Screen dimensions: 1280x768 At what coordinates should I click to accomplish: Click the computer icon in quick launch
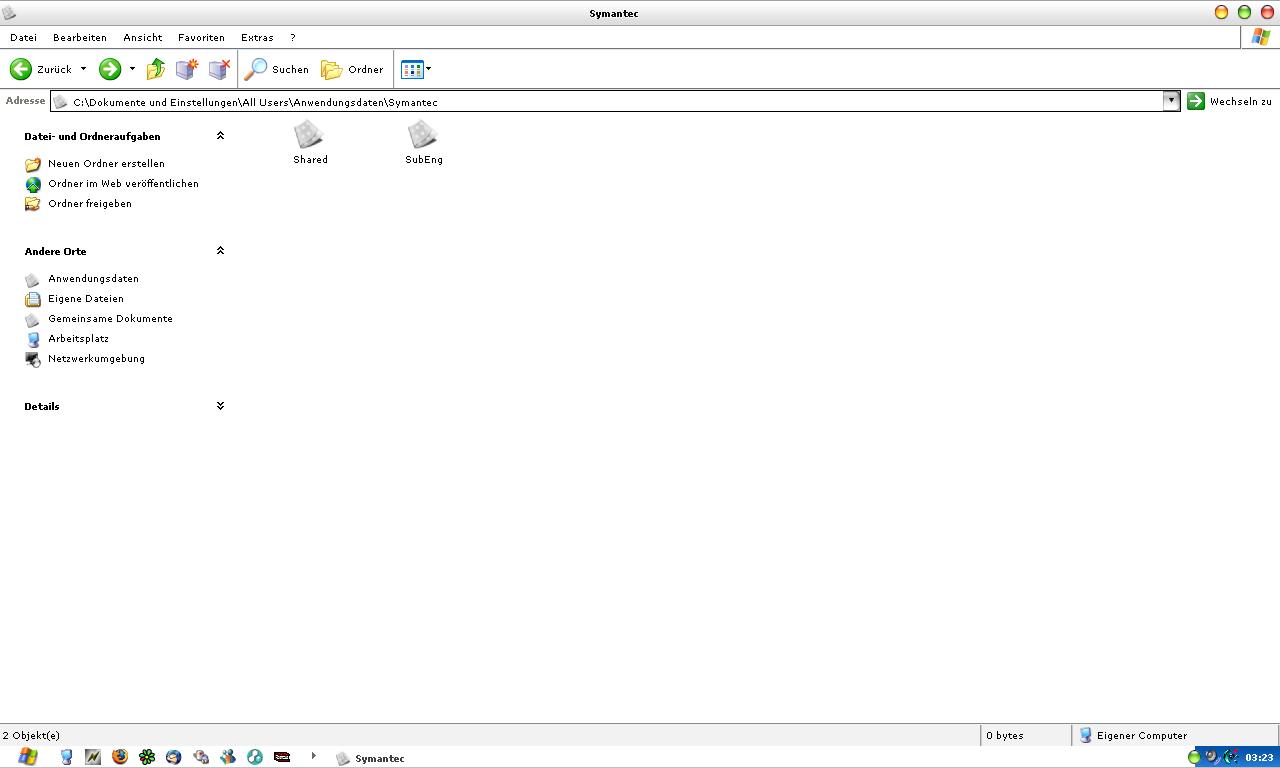[x=66, y=757]
